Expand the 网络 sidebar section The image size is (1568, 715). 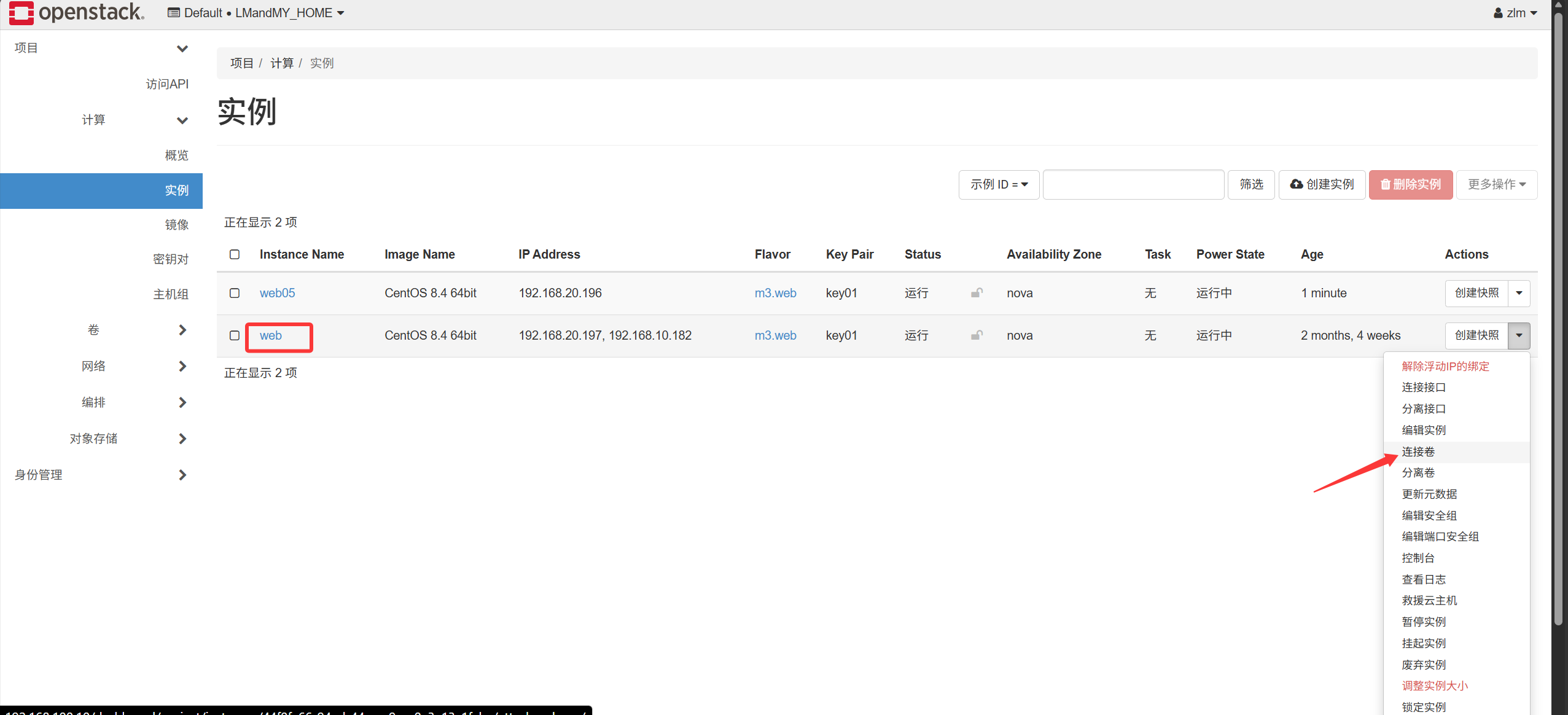tap(182, 366)
